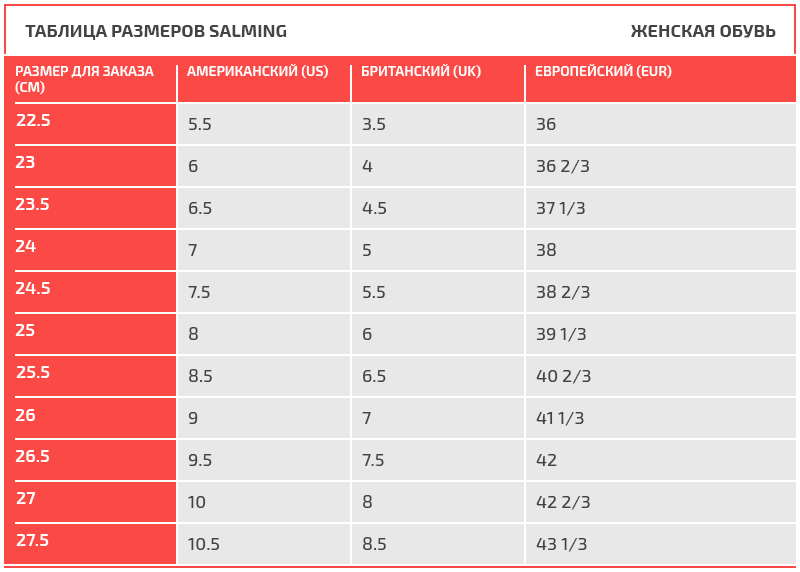Select European size 41 1/3 cell
The width and height of the screenshot is (800, 572).
pos(560,418)
